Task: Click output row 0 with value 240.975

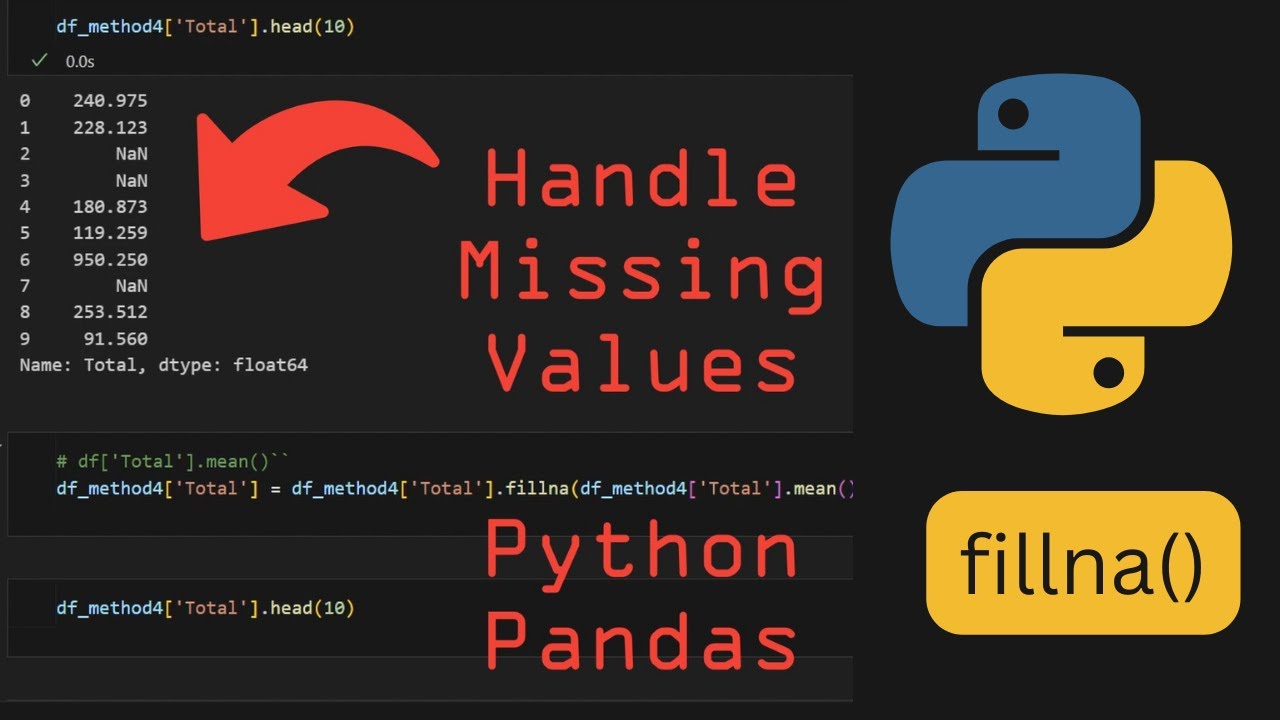Action: tap(84, 101)
